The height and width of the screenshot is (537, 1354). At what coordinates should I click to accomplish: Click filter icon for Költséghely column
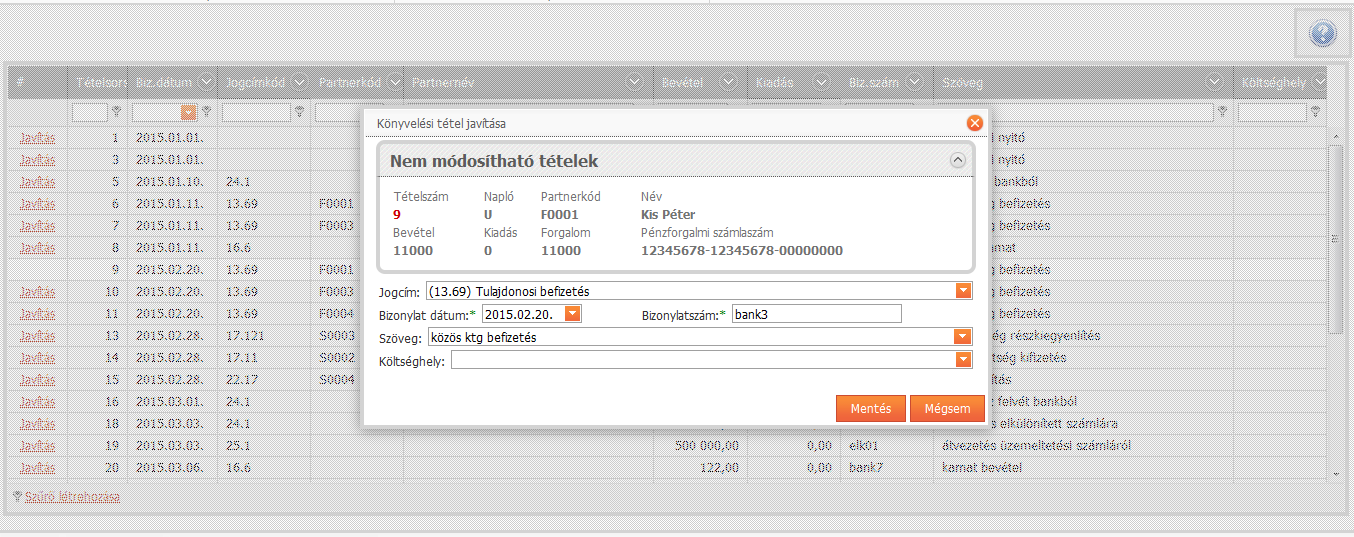click(1316, 112)
